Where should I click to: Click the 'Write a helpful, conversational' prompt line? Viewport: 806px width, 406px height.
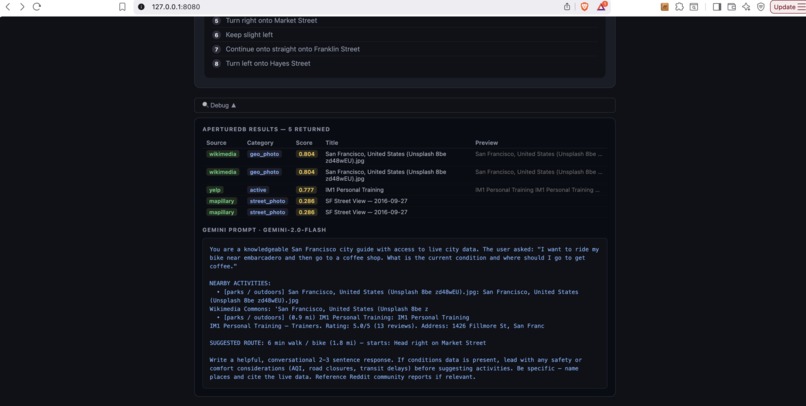click(x=396, y=360)
